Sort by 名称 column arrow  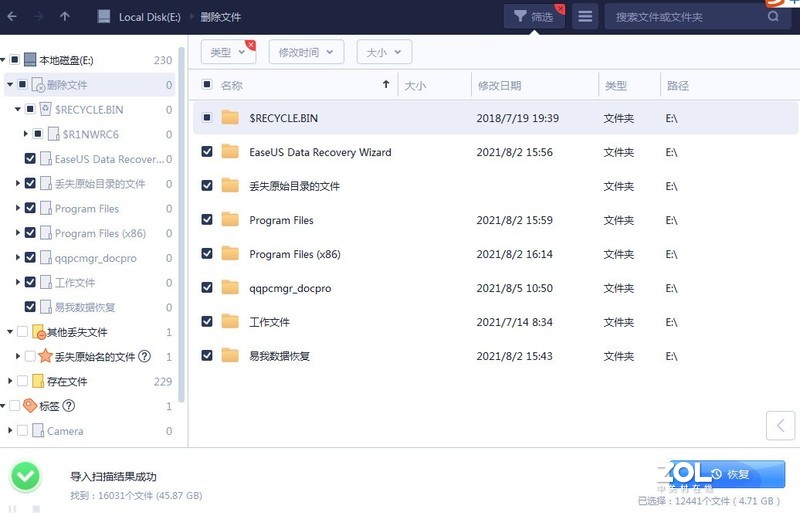(x=386, y=84)
